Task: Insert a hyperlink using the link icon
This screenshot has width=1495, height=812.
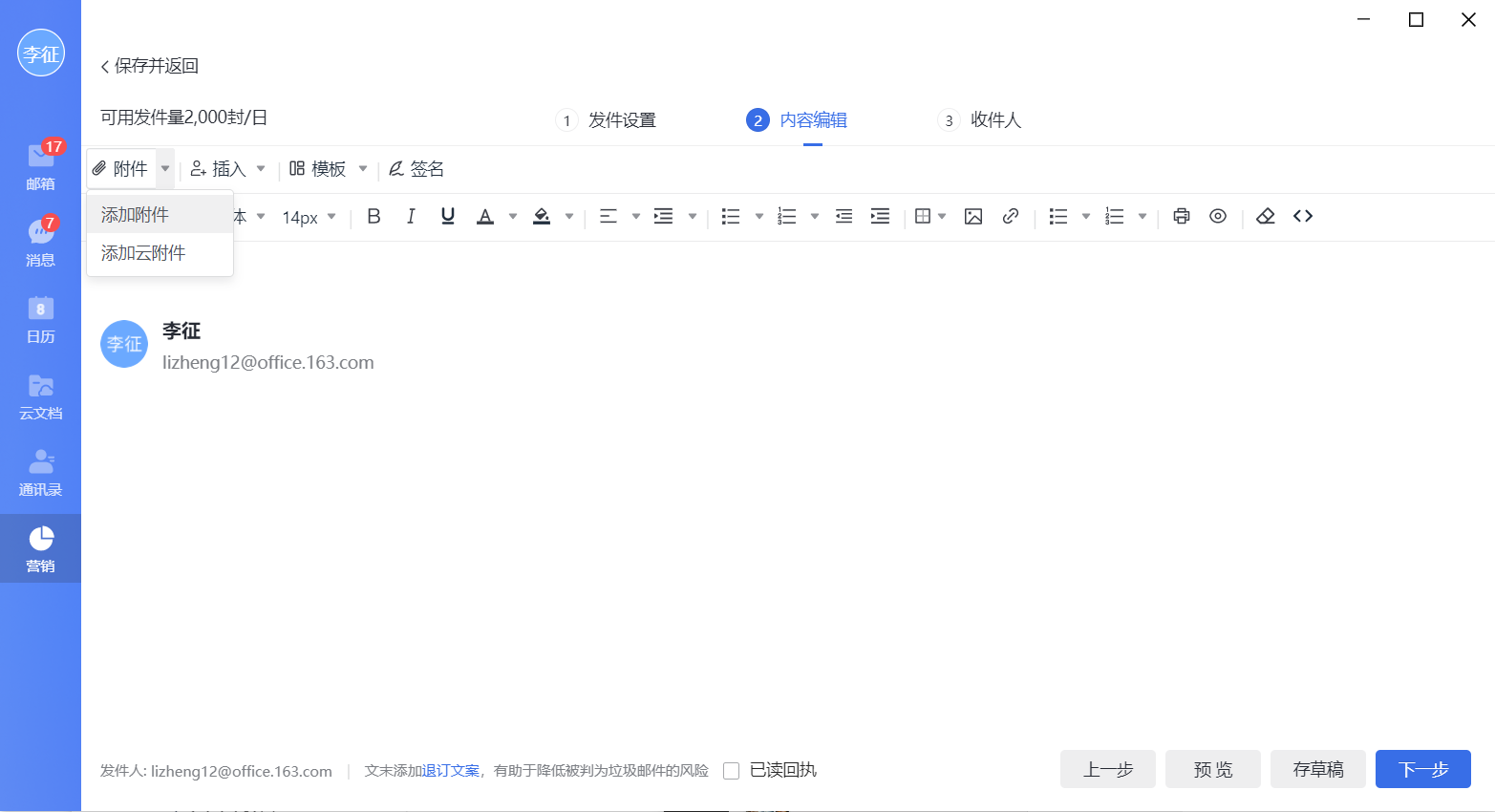Action: (1011, 216)
